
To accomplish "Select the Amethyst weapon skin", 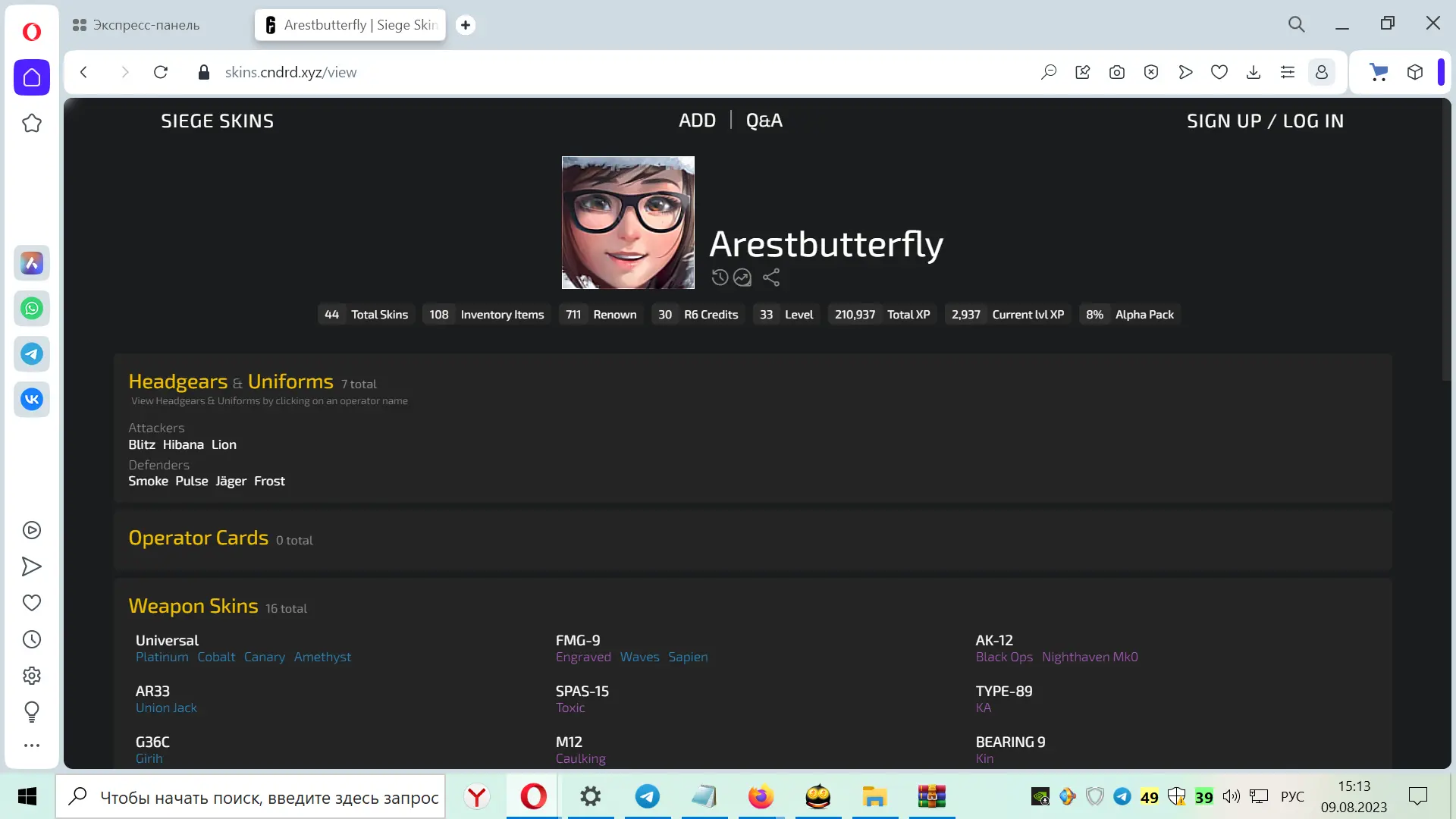I will click(x=322, y=657).
